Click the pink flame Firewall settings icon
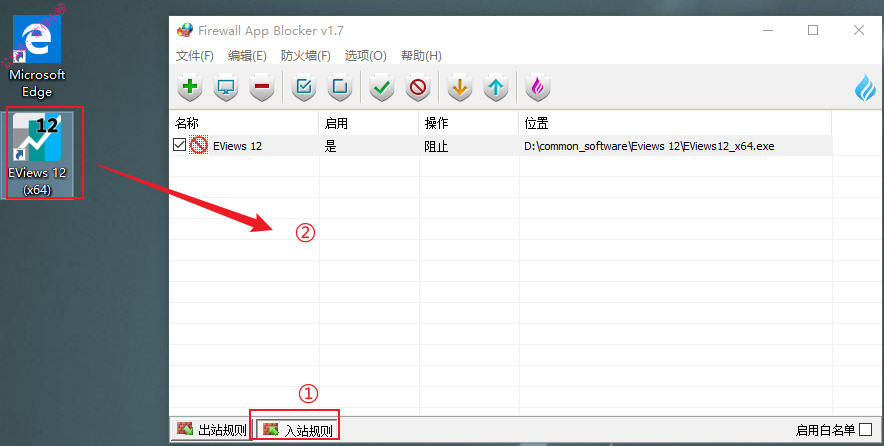This screenshot has height=446, width=884. [538, 87]
